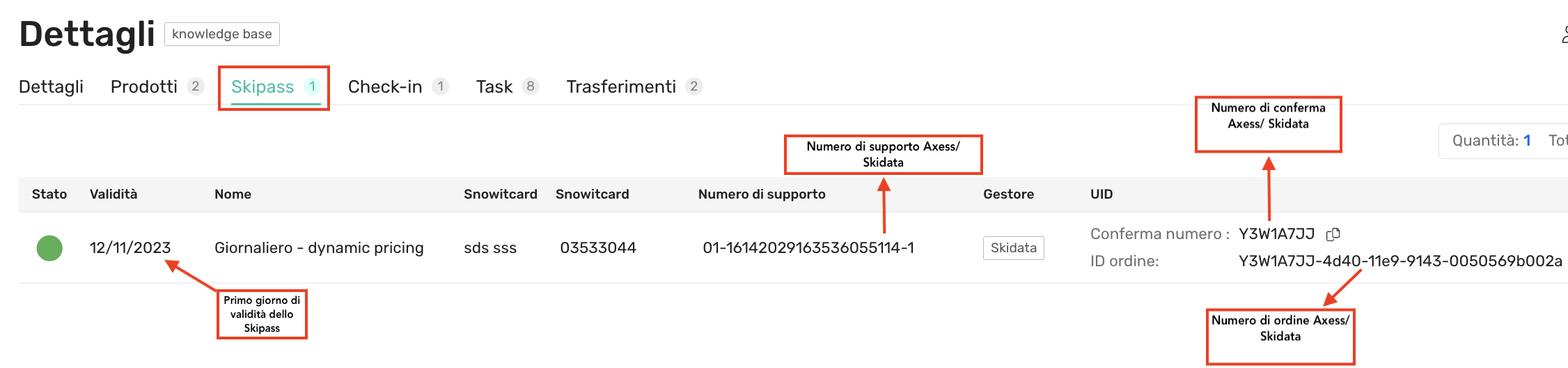Click the Skidata gestore badge

[1013, 248]
